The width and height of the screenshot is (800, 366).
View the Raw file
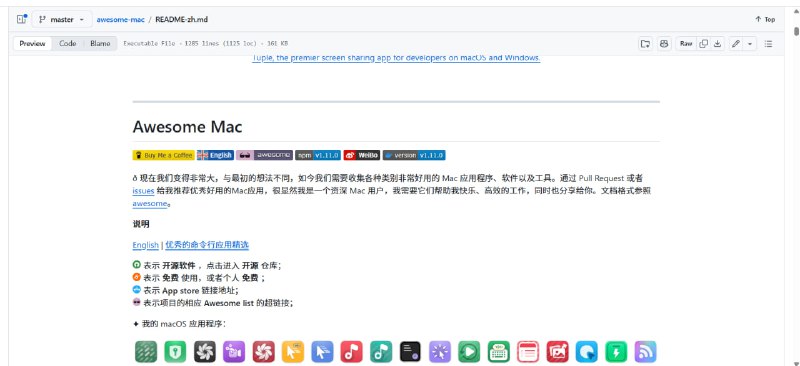(686, 44)
